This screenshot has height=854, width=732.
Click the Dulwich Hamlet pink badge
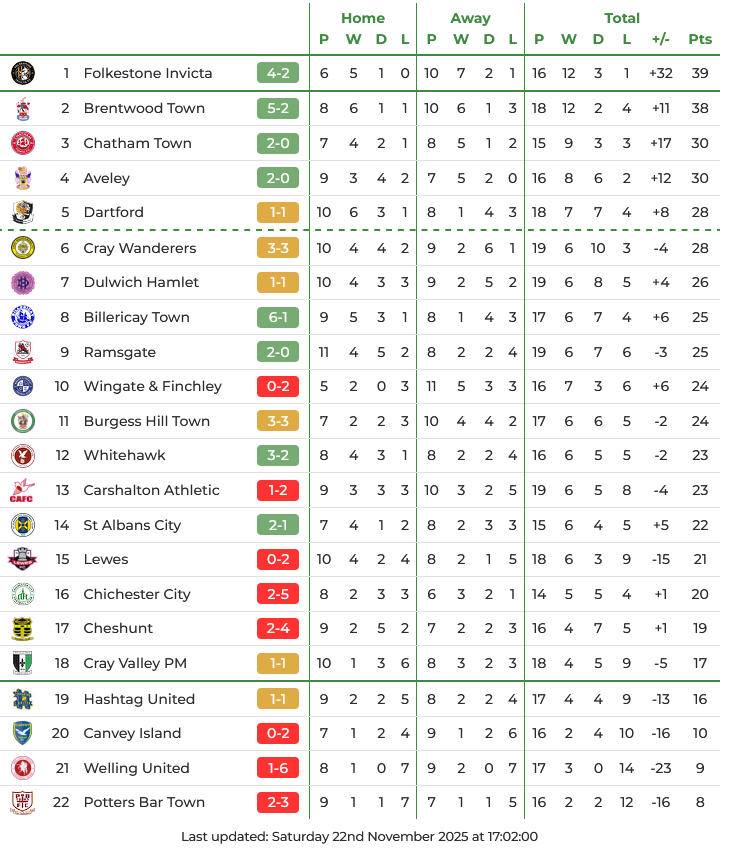(23, 282)
